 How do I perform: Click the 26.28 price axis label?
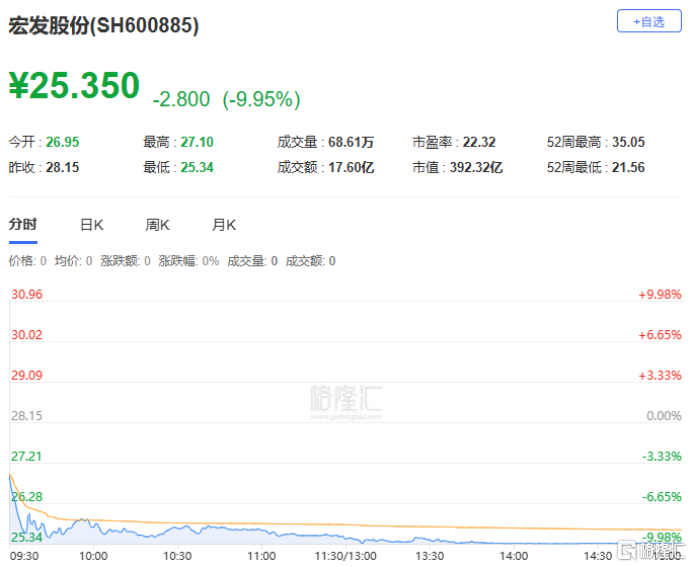(x=27, y=497)
